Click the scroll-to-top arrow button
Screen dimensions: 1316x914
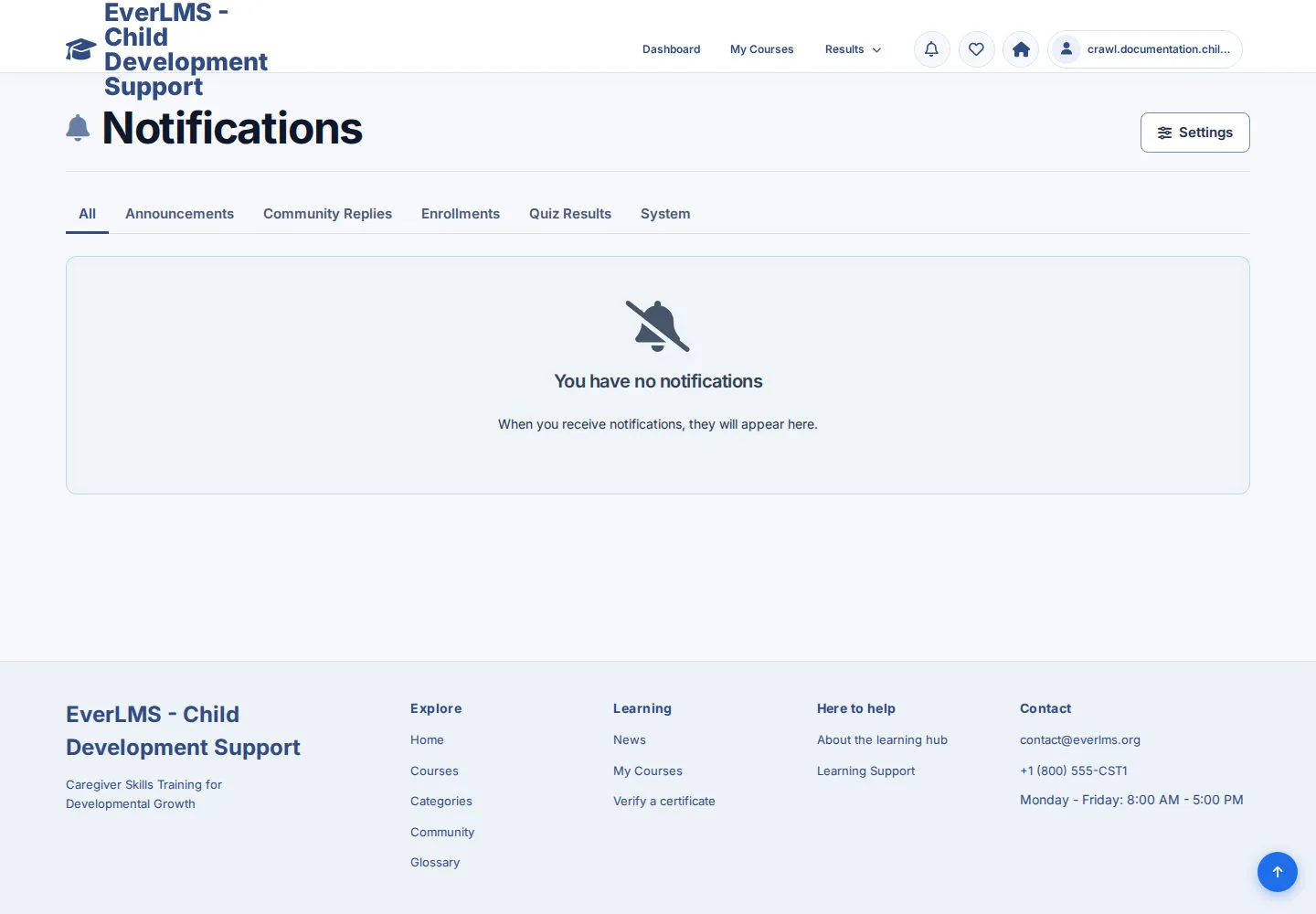[x=1278, y=872]
